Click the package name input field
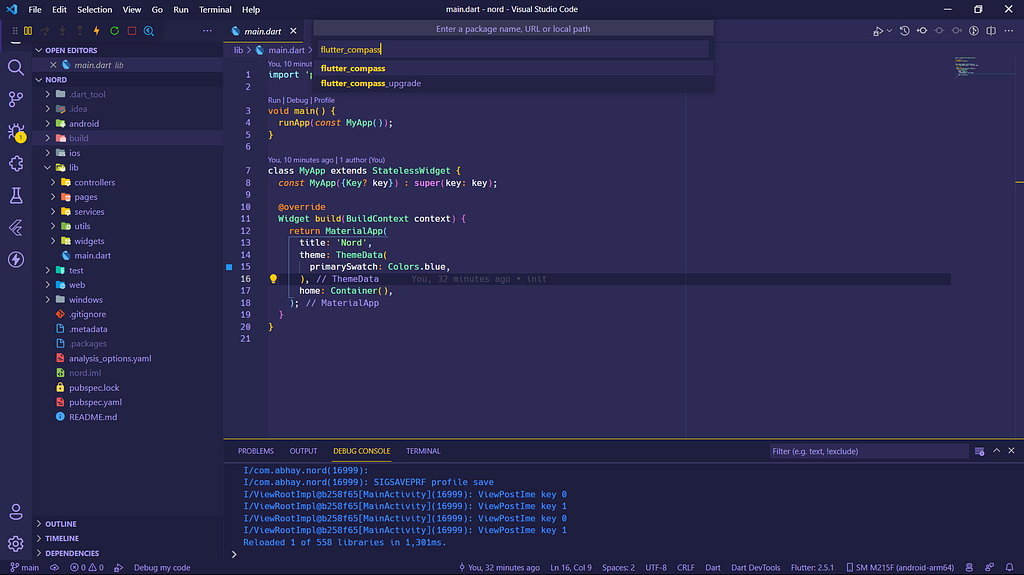The width and height of the screenshot is (1024, 575). tap(513, 50)
